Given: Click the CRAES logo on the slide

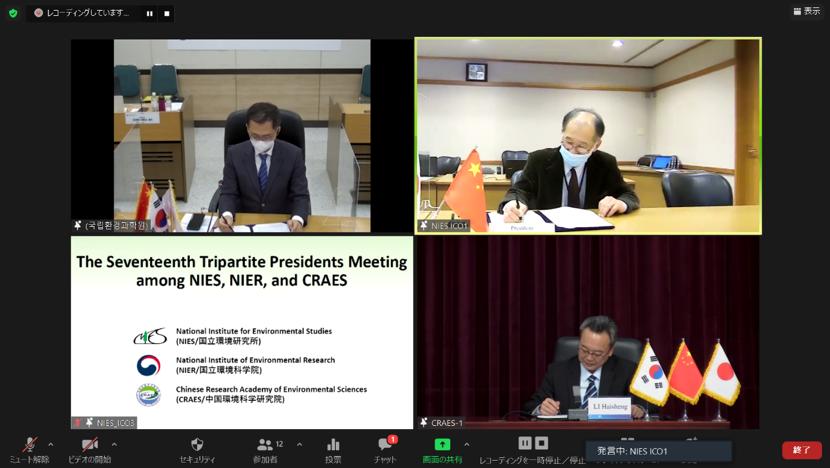Looking at the screenshot, I should tap(149, 394).
